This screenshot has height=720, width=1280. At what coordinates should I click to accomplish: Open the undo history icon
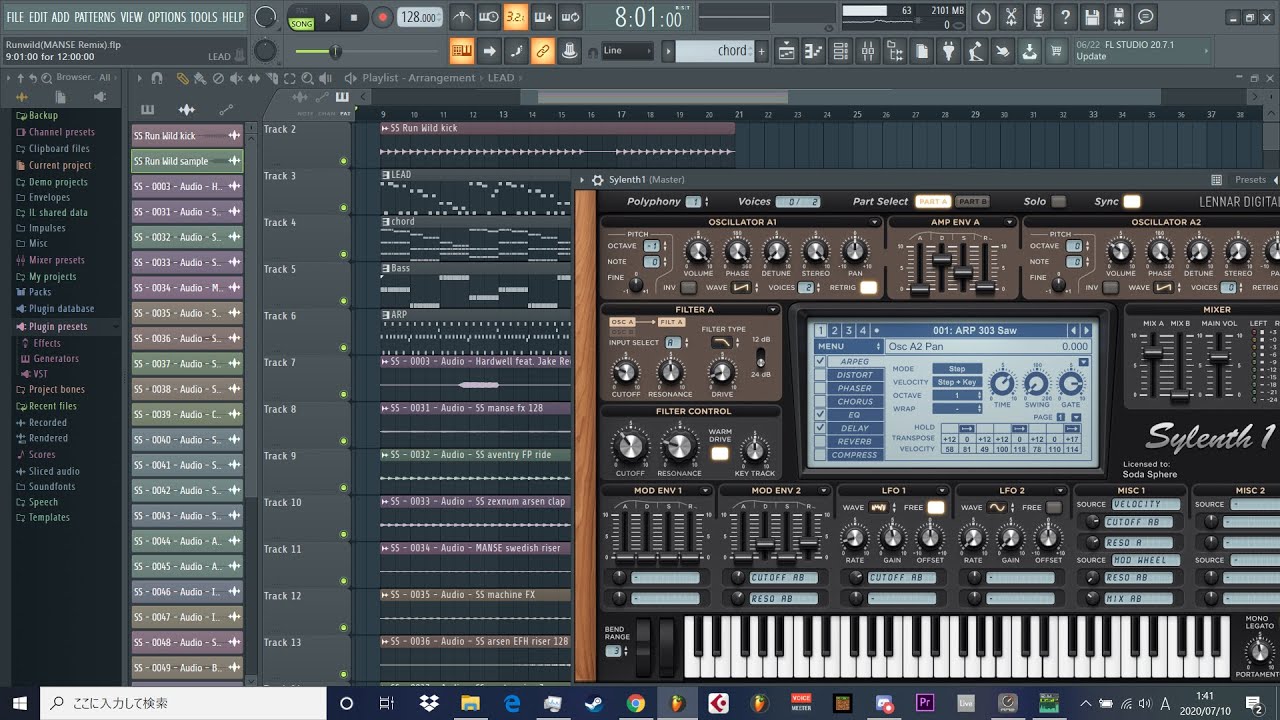click(x=984, y=17)
